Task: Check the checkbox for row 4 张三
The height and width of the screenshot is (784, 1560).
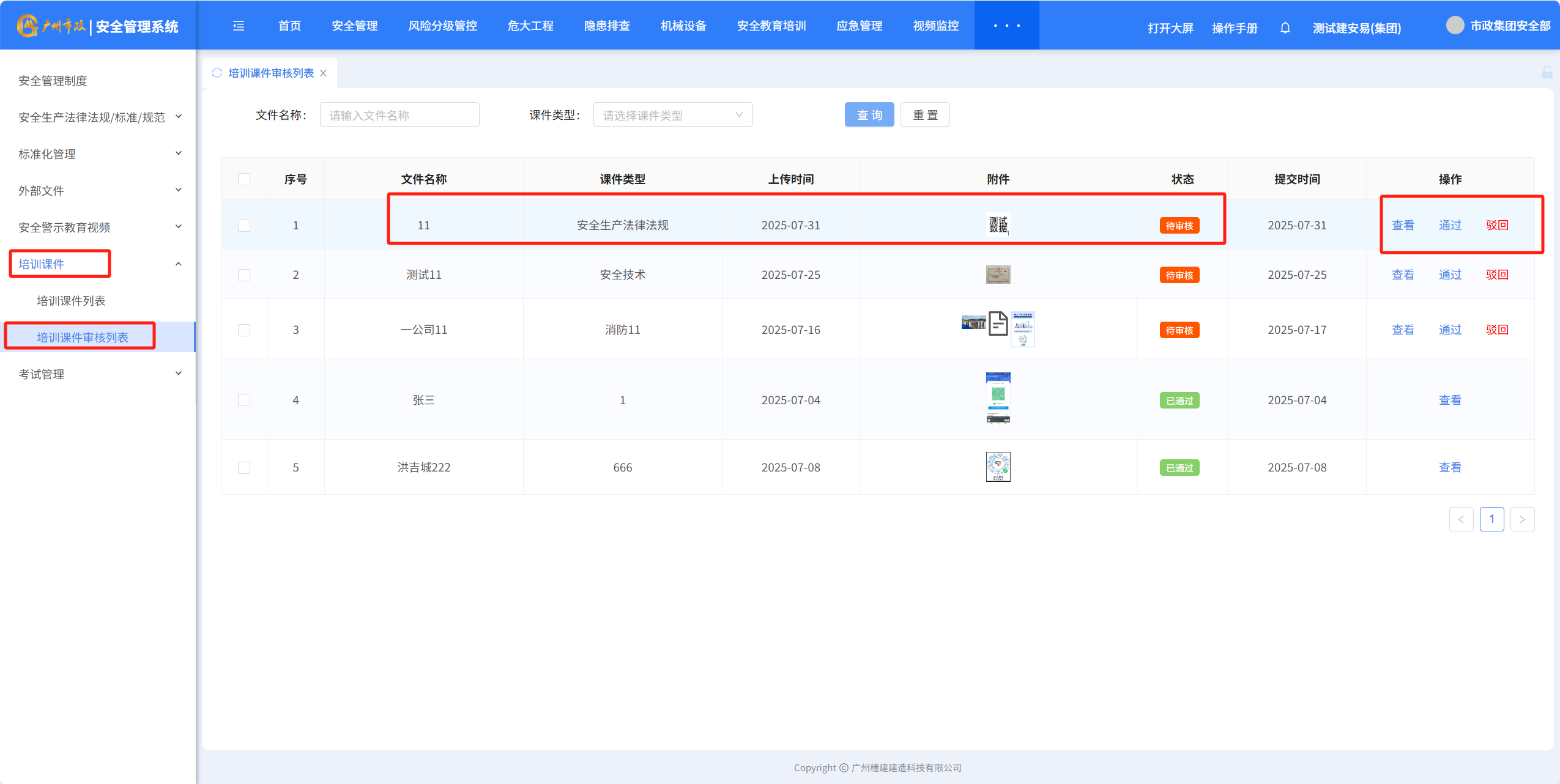Action: (244, 400)
